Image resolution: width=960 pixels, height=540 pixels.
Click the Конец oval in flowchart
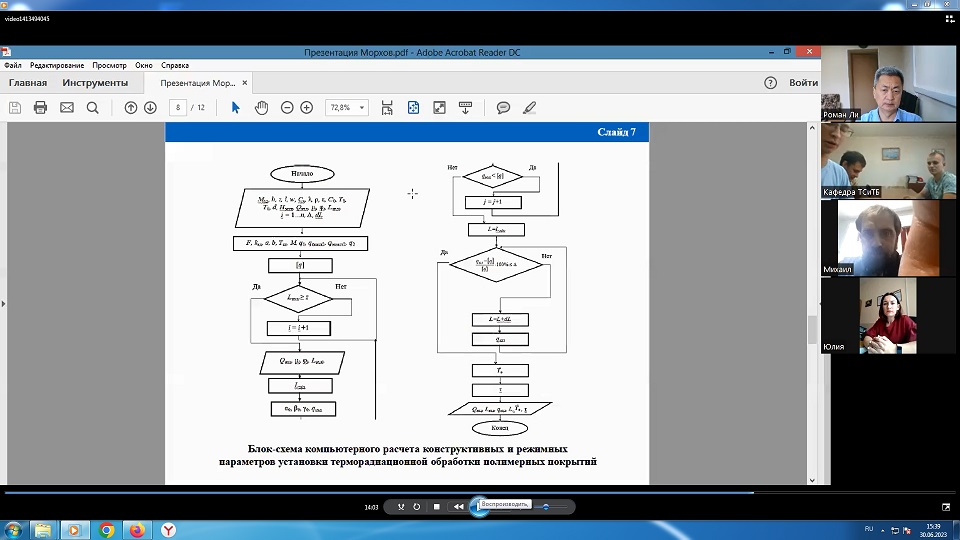(500, 428)
